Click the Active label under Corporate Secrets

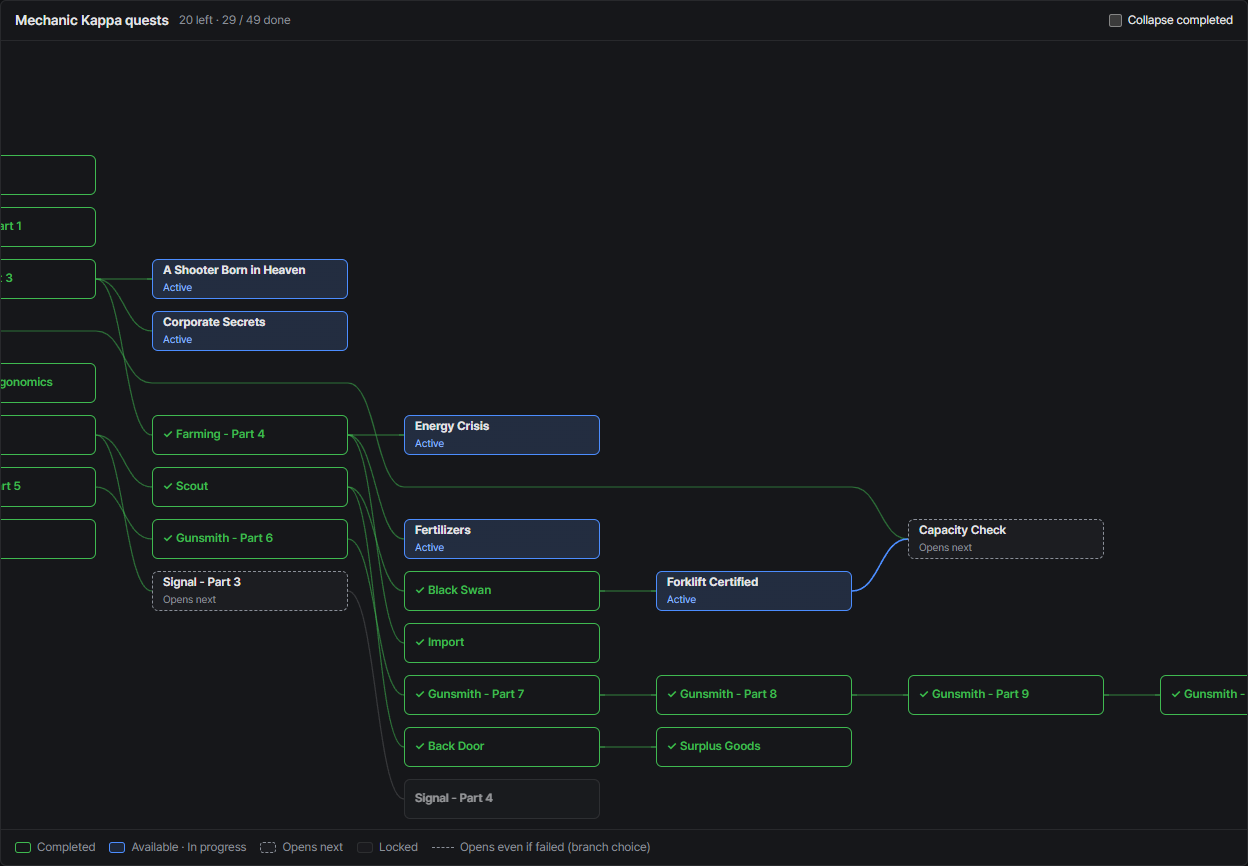coord(177,340)
